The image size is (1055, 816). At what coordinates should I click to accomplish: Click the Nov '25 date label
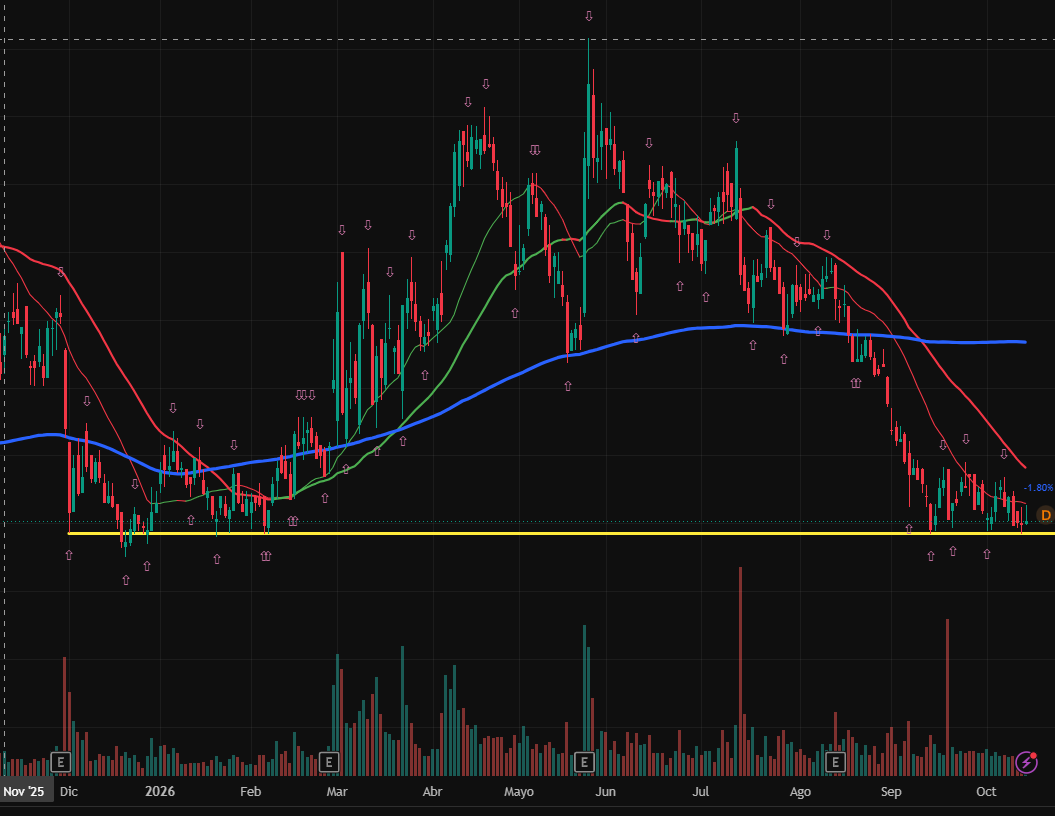coord(24,792)
